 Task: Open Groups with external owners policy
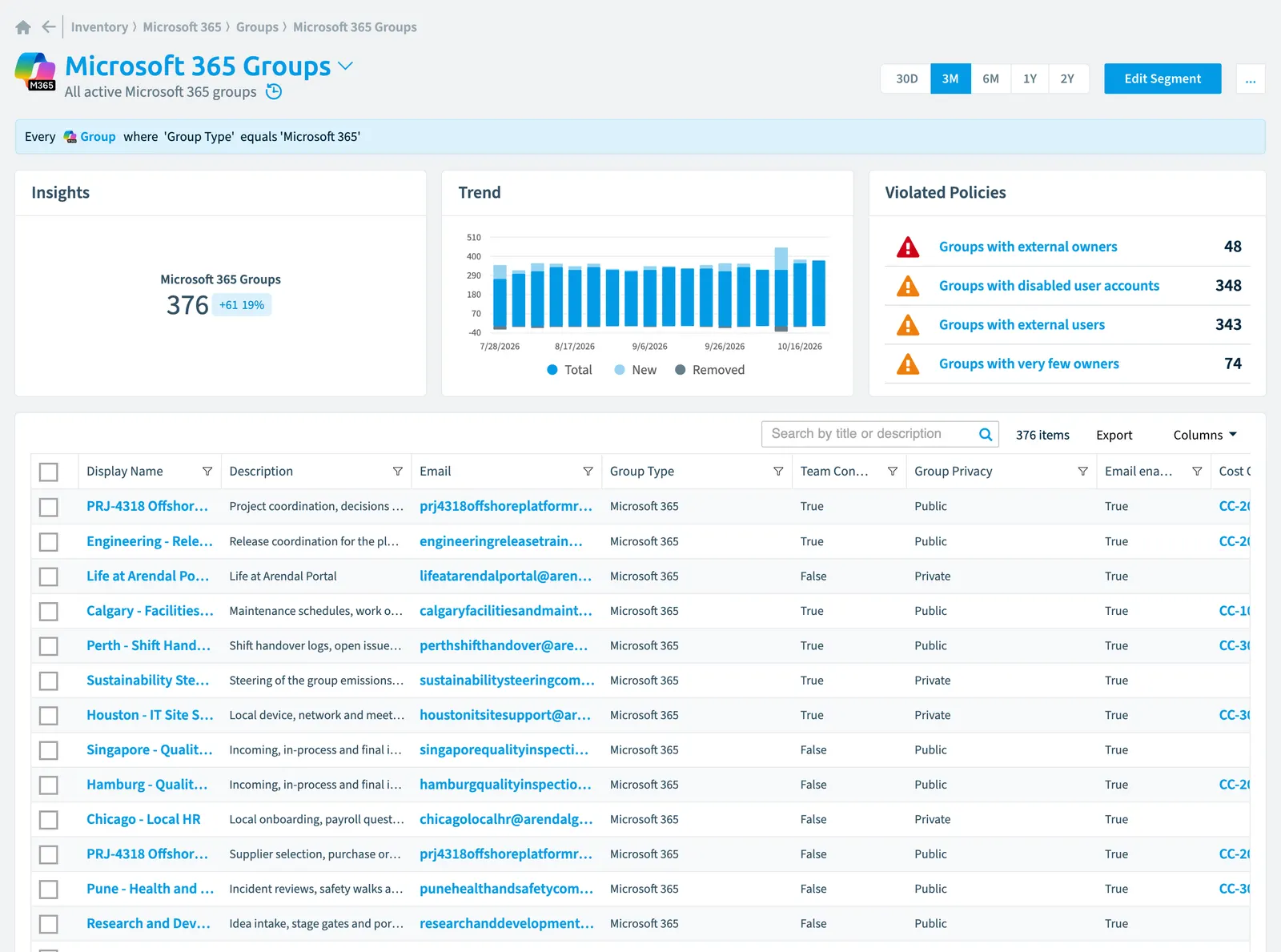coord(1028,247)
